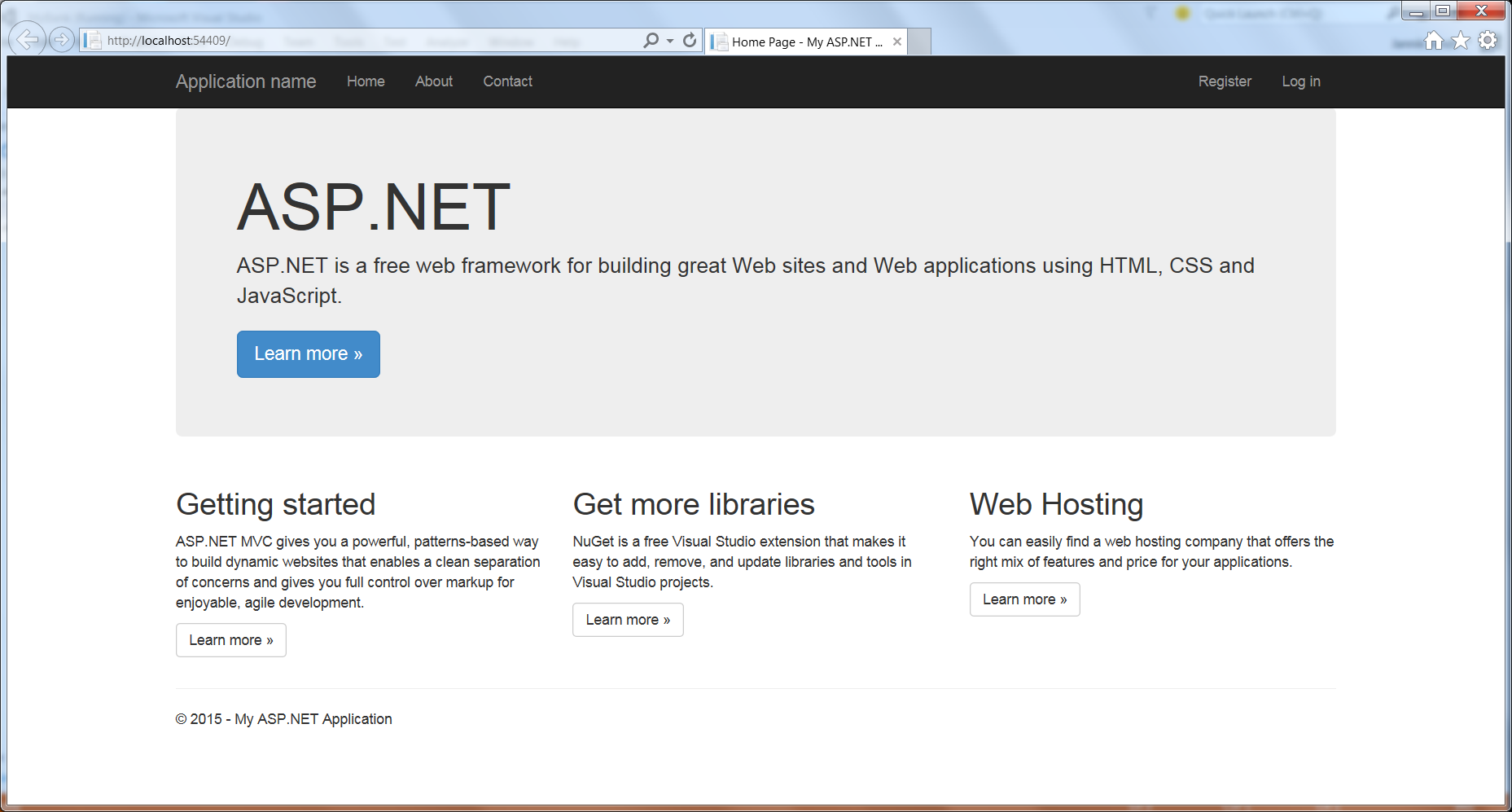The height and width of the screenshot is (812, 1512).
Task: Click Register in the navbar
Action: 1225,81
